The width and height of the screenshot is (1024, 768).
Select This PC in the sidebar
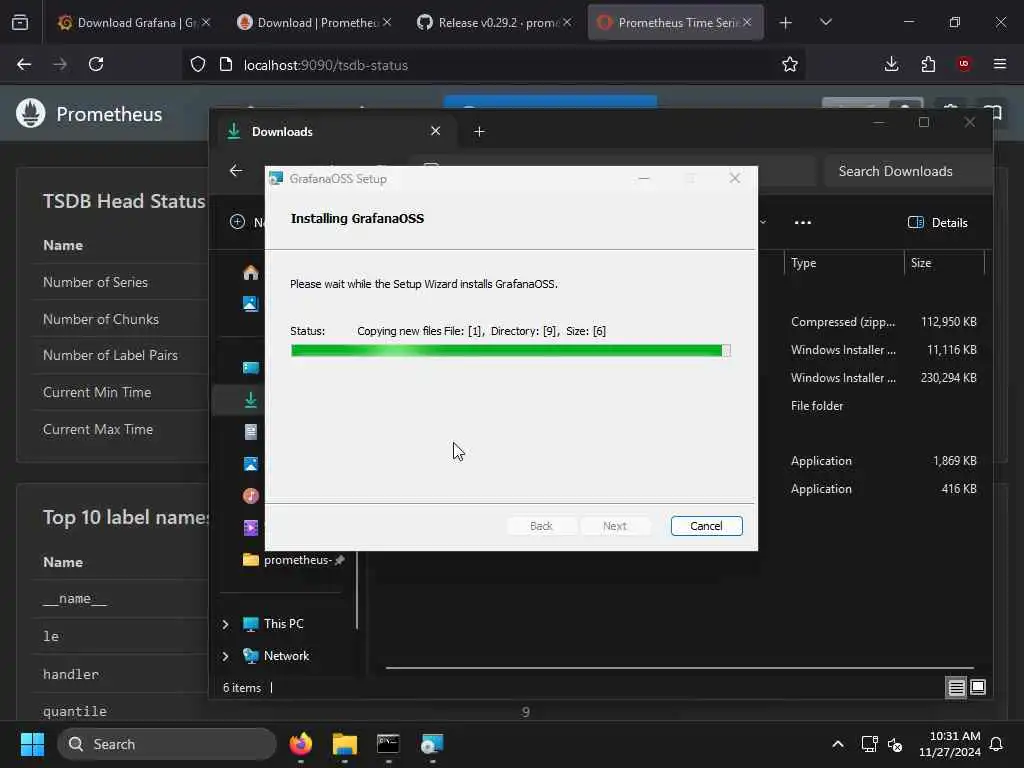pyautogui.click(x=273, y=624)
